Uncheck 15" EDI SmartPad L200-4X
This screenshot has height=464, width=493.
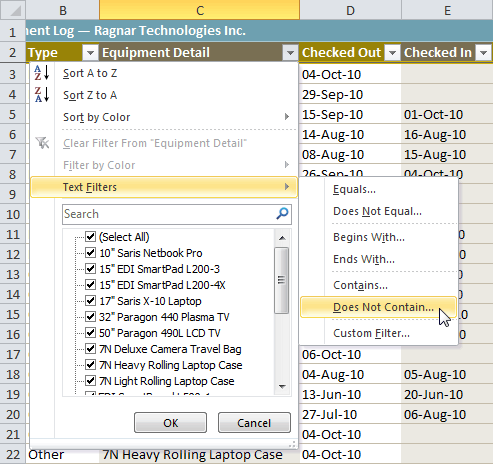[x=90, y=285]
